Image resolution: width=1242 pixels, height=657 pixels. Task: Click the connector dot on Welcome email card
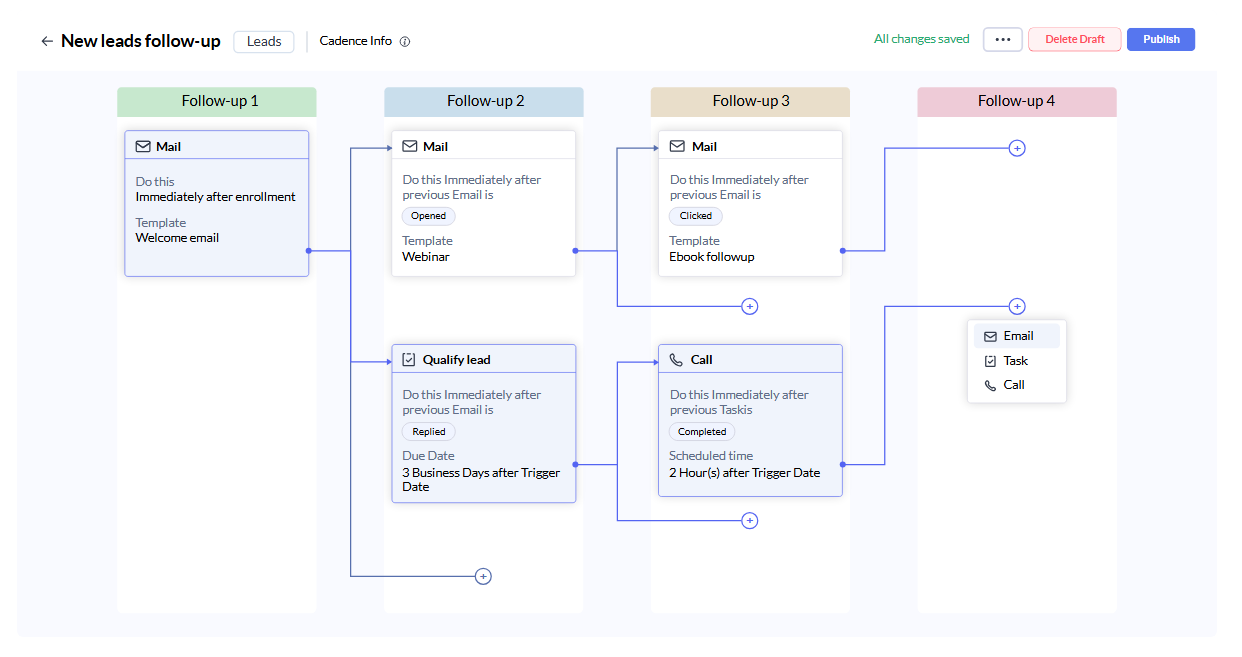pos(309,251)
